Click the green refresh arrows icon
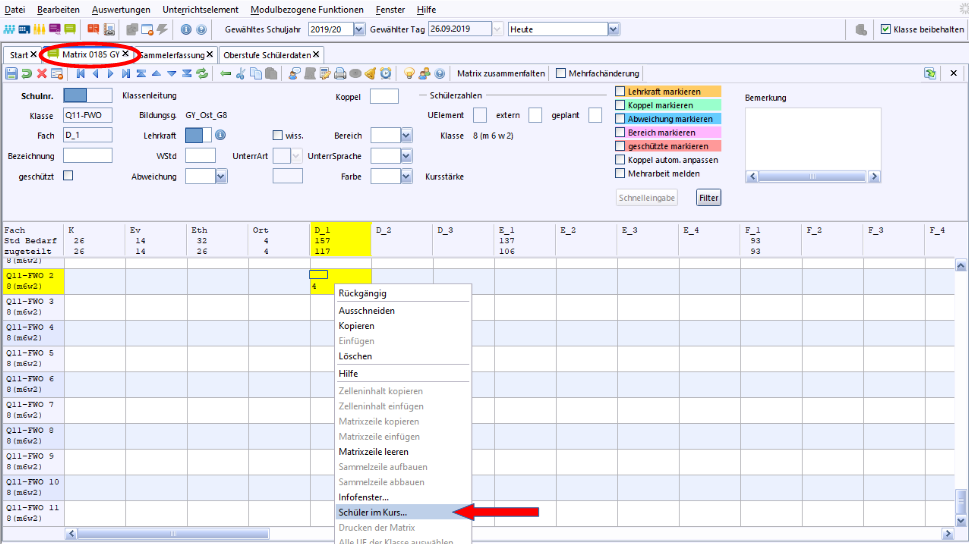Image resolution: width=969 pixels, height=544 pixels. [x=202, y=74]
